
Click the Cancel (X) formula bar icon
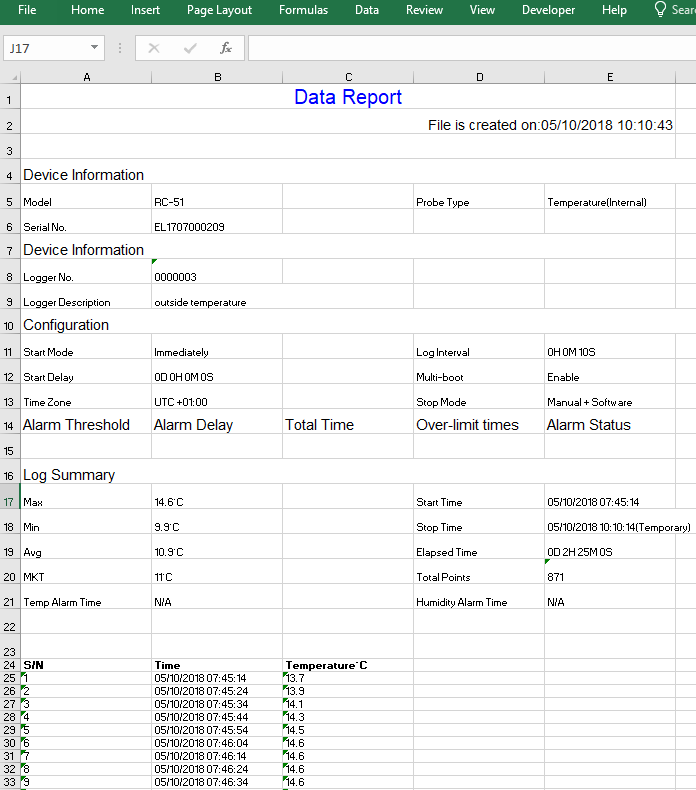pos(154,48)
